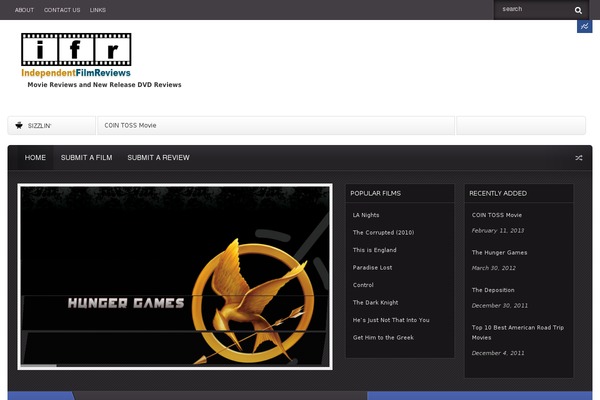
Task: Open The Dark Knight link
Action: (375, 302)
